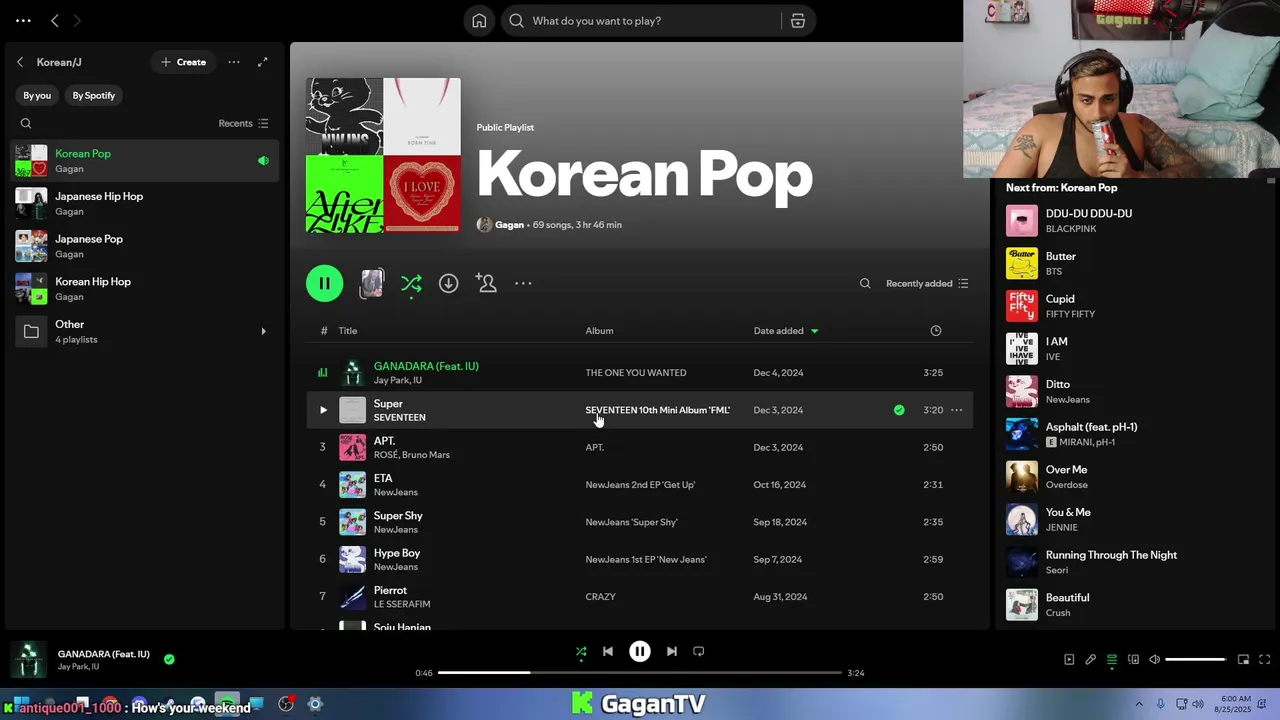
Task: Navigate back with top bar arrow
Action: point(55,20)
